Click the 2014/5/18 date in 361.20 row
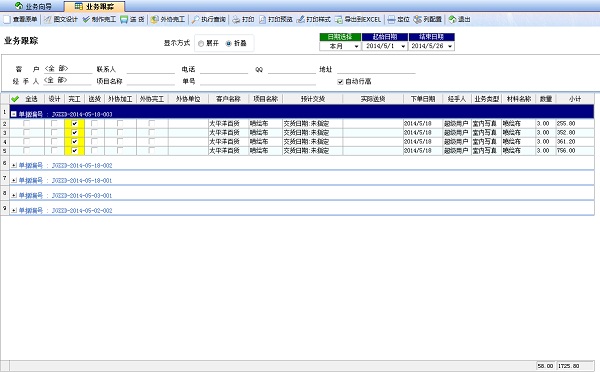Image resolution: width=600 pixels, height=372 pixels. (423, 142)
